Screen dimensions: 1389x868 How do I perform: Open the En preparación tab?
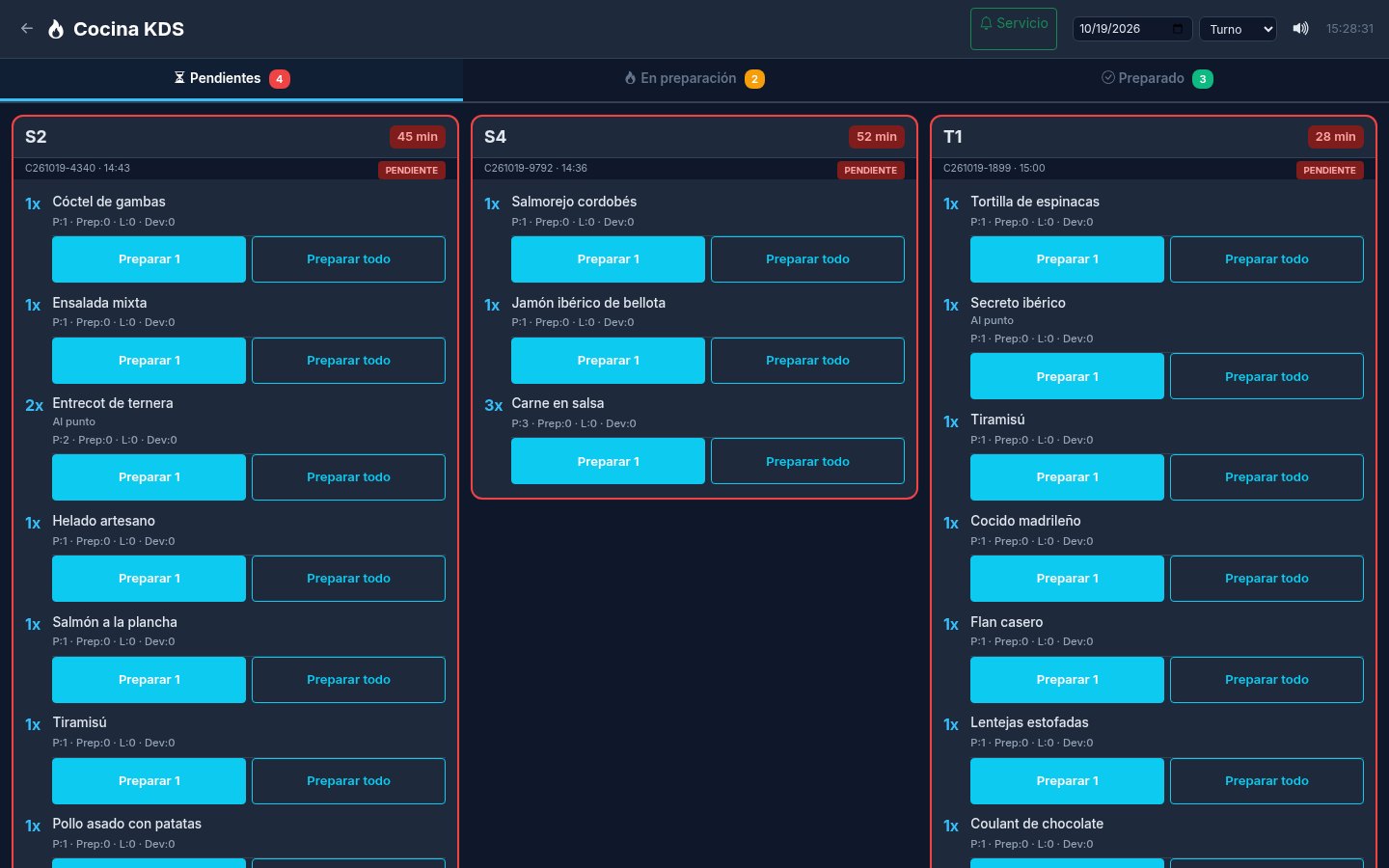tap(694, 79)
